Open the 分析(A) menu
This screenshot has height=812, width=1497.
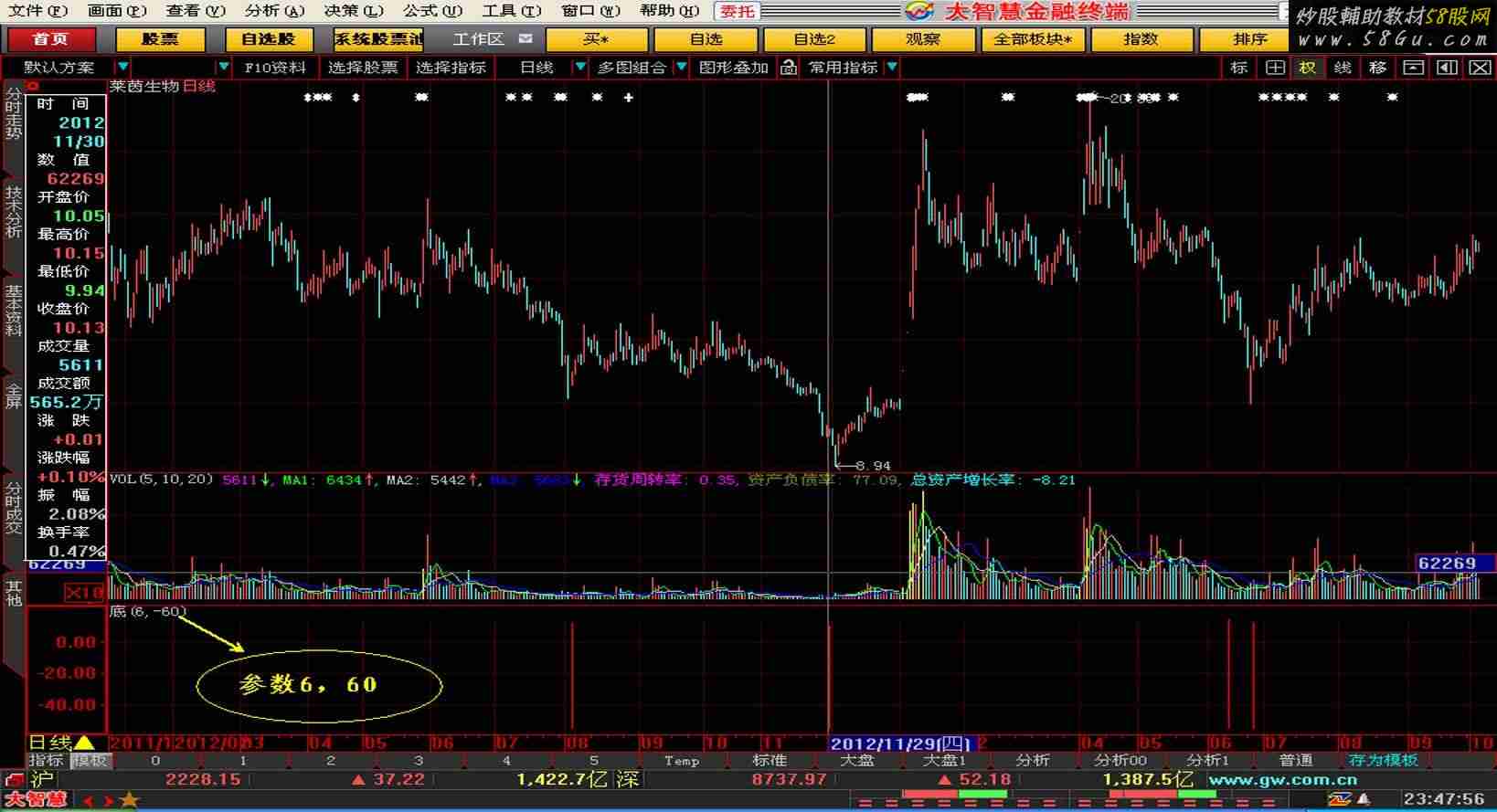[x=275, y=11]
